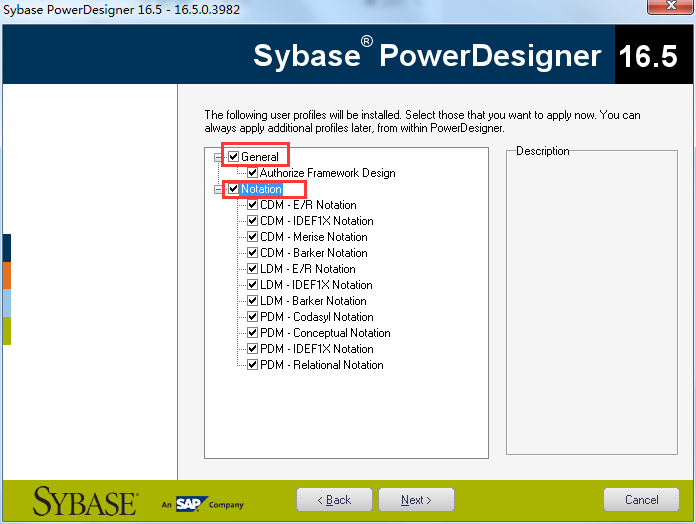Select the LDM - Barker Notation label
The height and width of the screenshot is (524, 696).
coord(313,301)
